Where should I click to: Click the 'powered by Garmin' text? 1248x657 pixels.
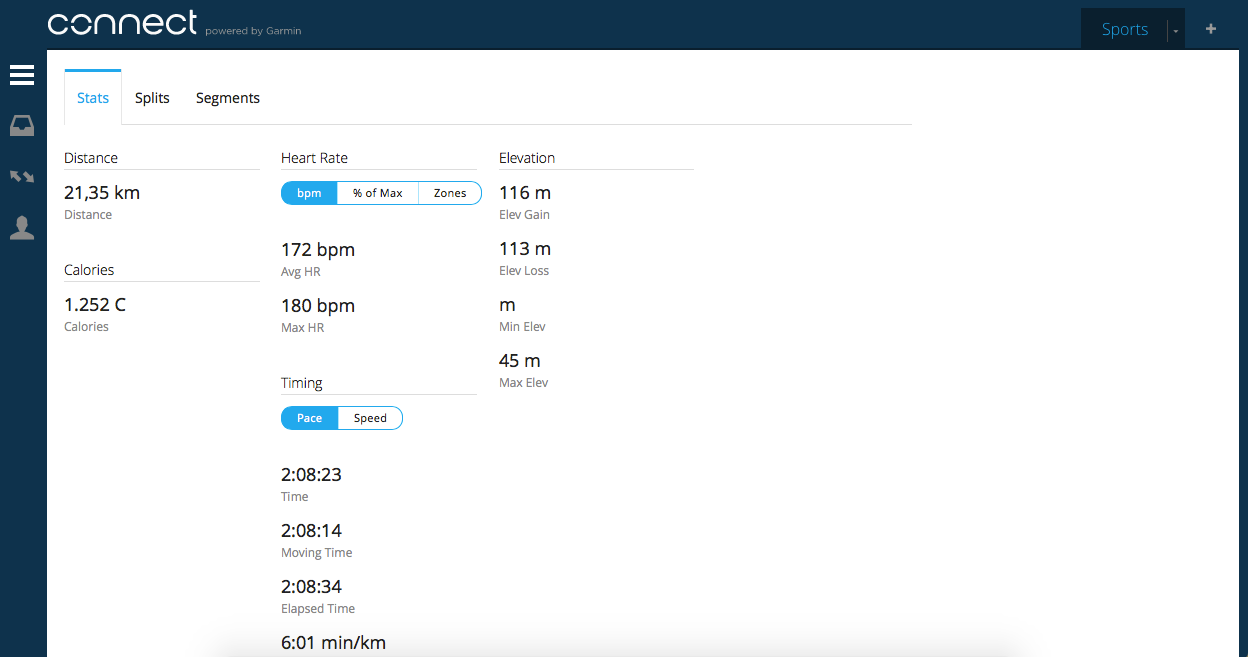click(x=253, y=31)
